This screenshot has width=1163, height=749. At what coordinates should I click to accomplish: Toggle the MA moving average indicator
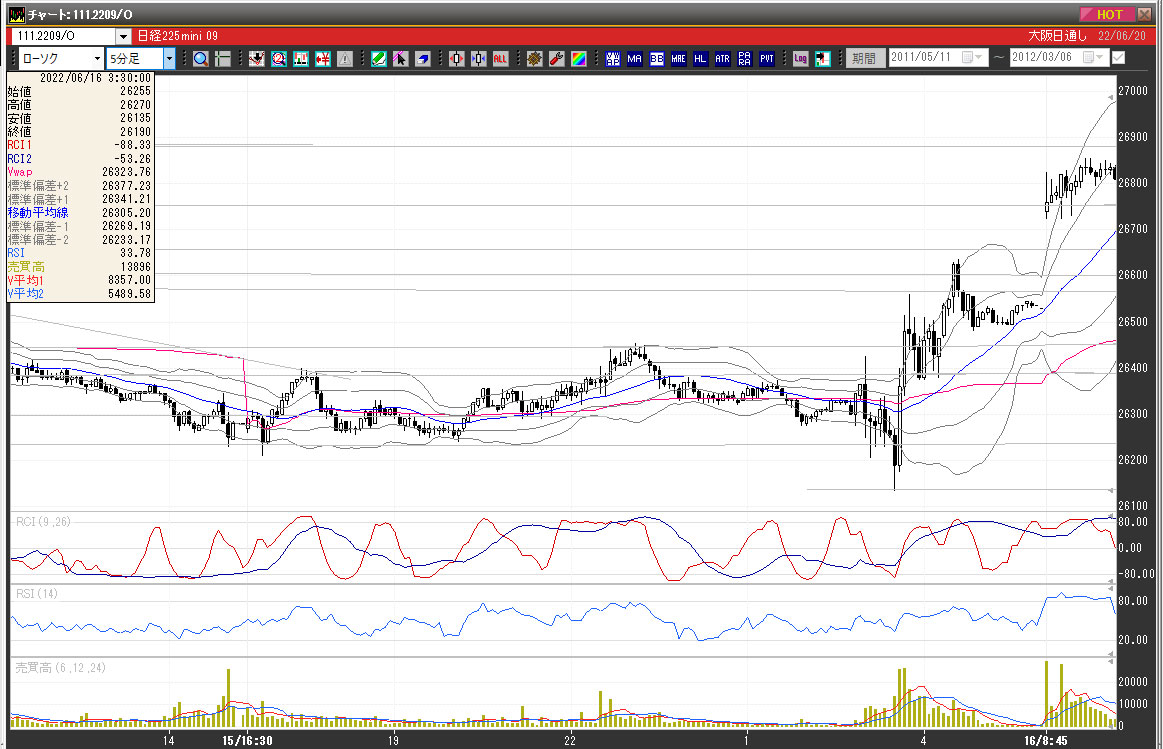tap(635, 59)
